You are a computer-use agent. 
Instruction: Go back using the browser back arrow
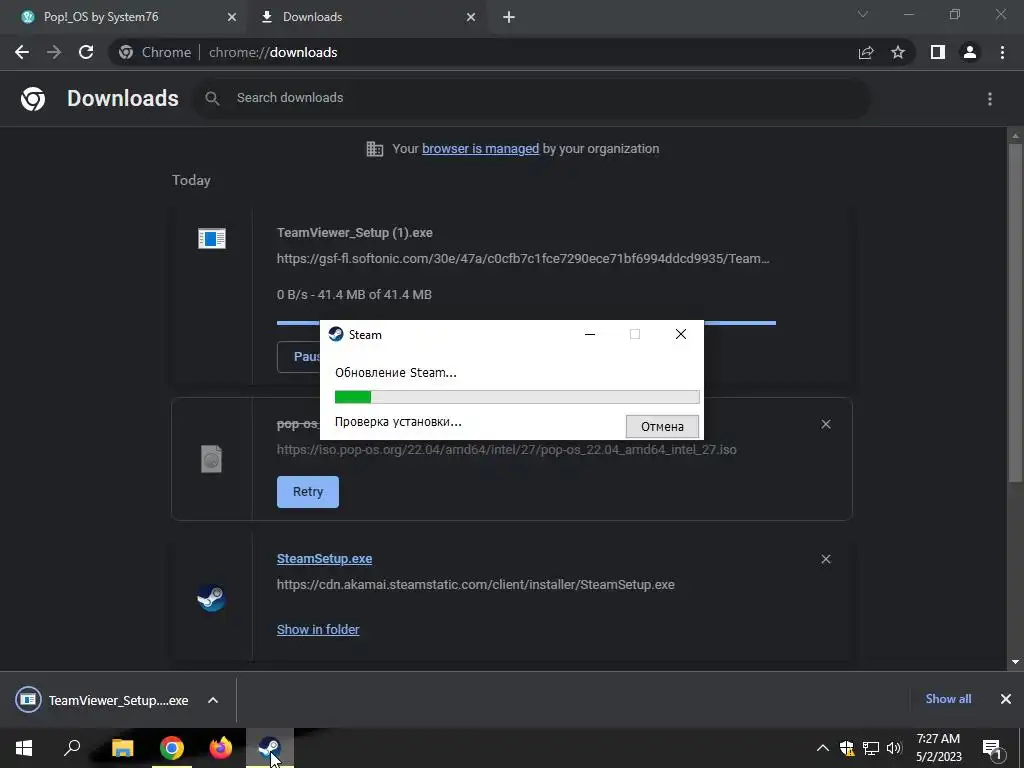point(22,52)
